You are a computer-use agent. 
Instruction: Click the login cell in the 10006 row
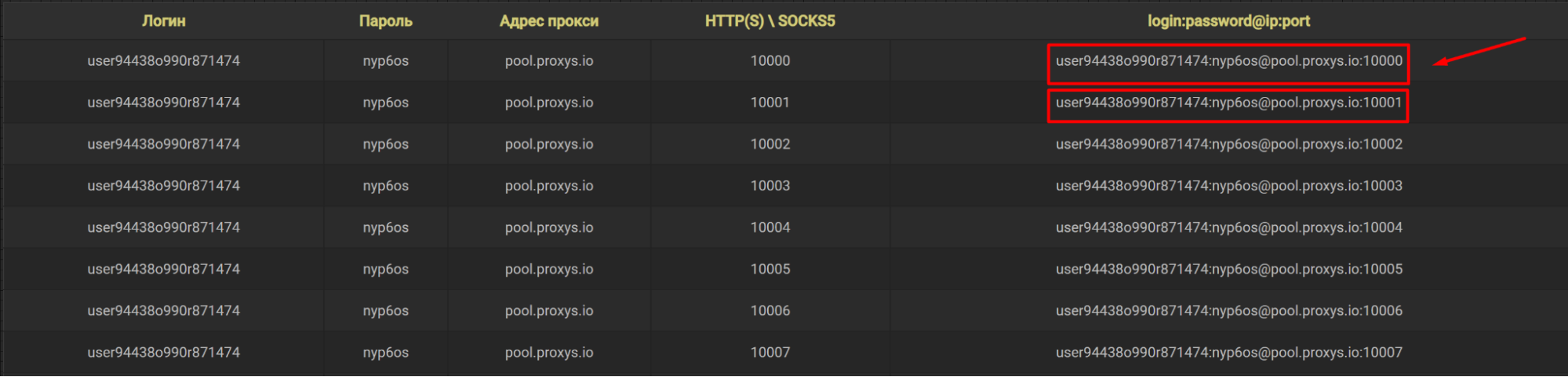163,311
